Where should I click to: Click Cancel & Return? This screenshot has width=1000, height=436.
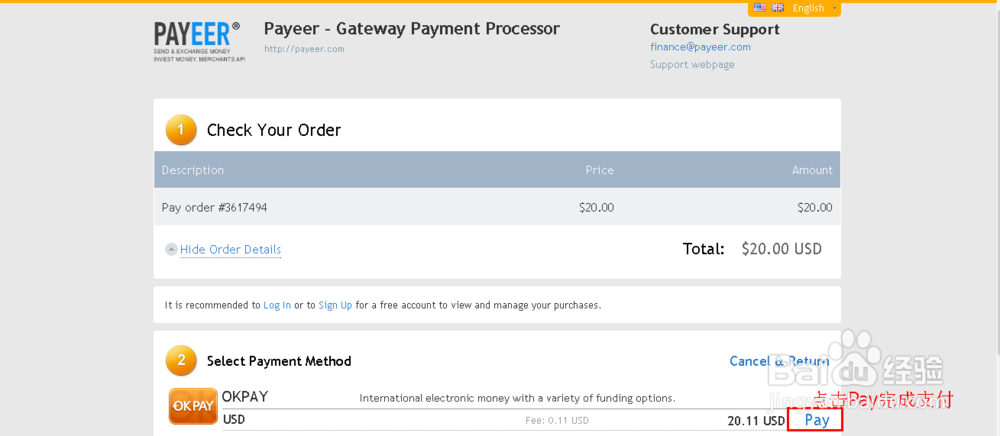click(779, 361)
